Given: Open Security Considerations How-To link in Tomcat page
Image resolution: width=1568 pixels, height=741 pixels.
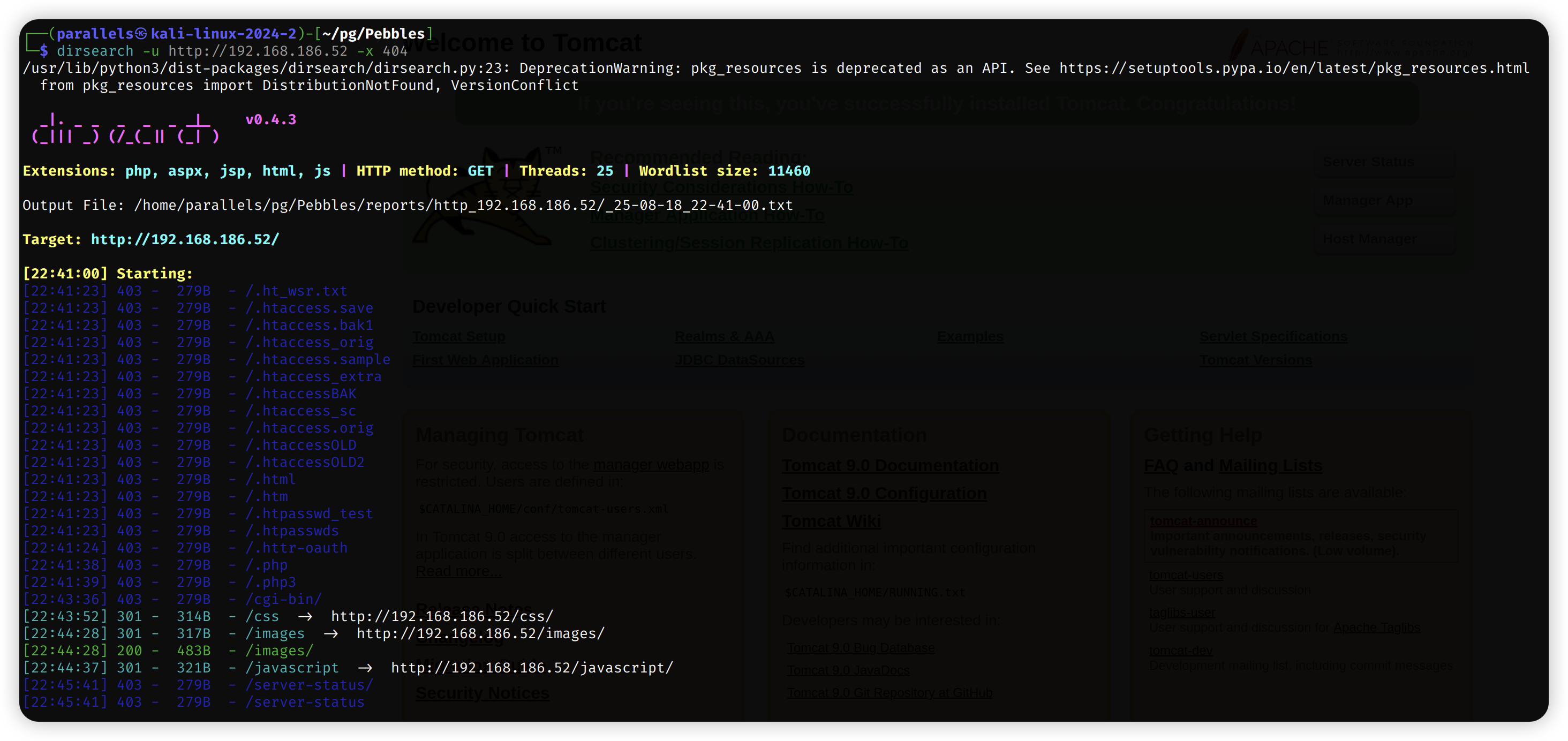Looking at the screenshot, I should coord(721,187).
